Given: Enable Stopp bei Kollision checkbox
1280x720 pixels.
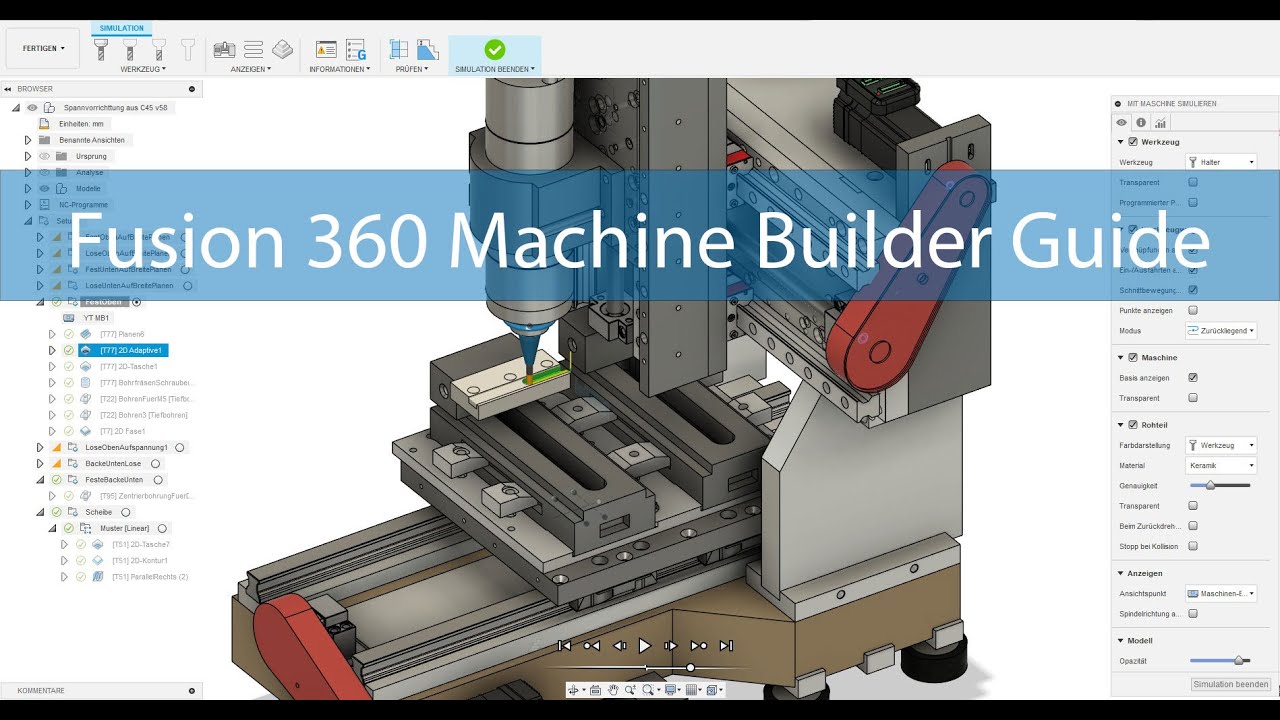Looking at the screenshot, I should (1193, 546).
